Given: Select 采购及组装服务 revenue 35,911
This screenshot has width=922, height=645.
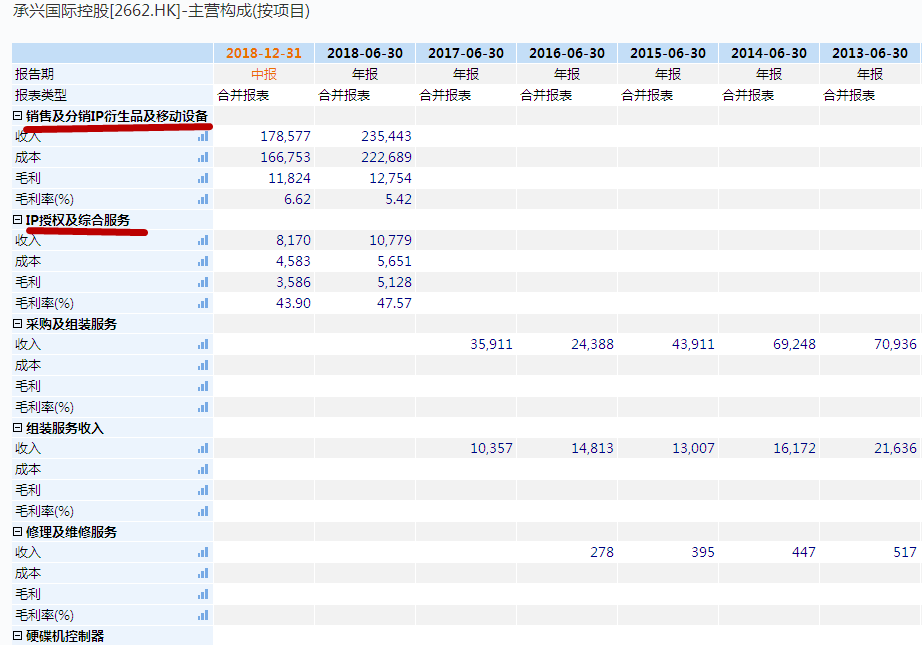Looking at the screenshot, I should 492,345.
